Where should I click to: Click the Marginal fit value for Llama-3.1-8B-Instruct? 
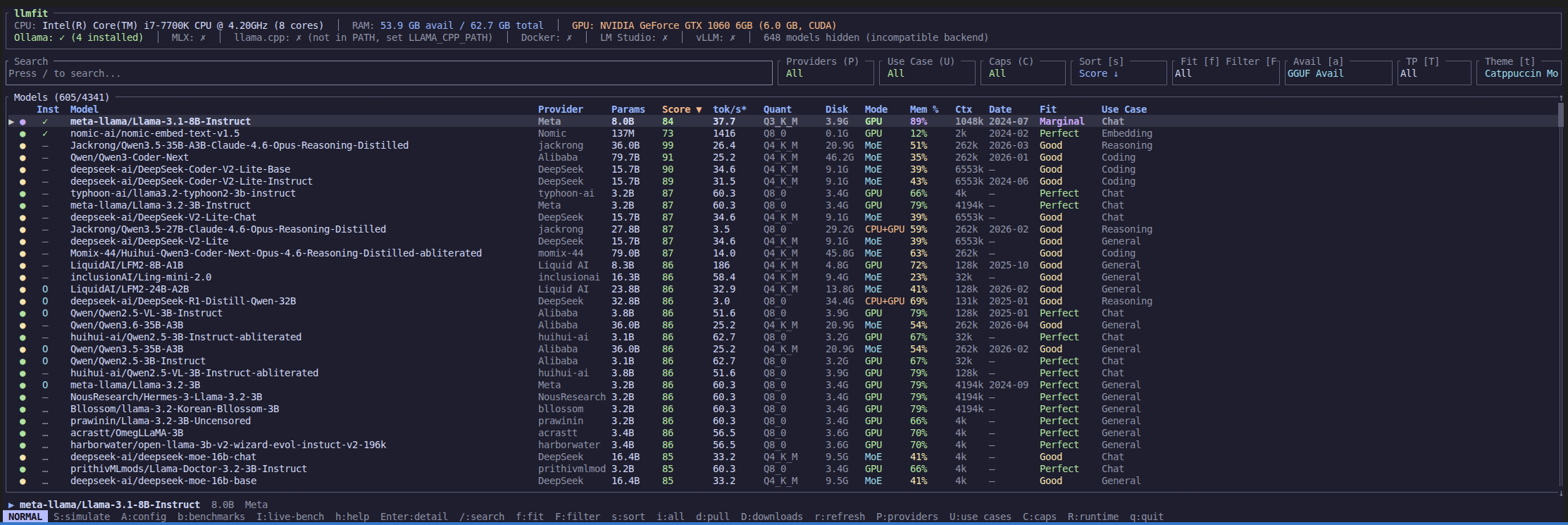(x=1062, y=121)
